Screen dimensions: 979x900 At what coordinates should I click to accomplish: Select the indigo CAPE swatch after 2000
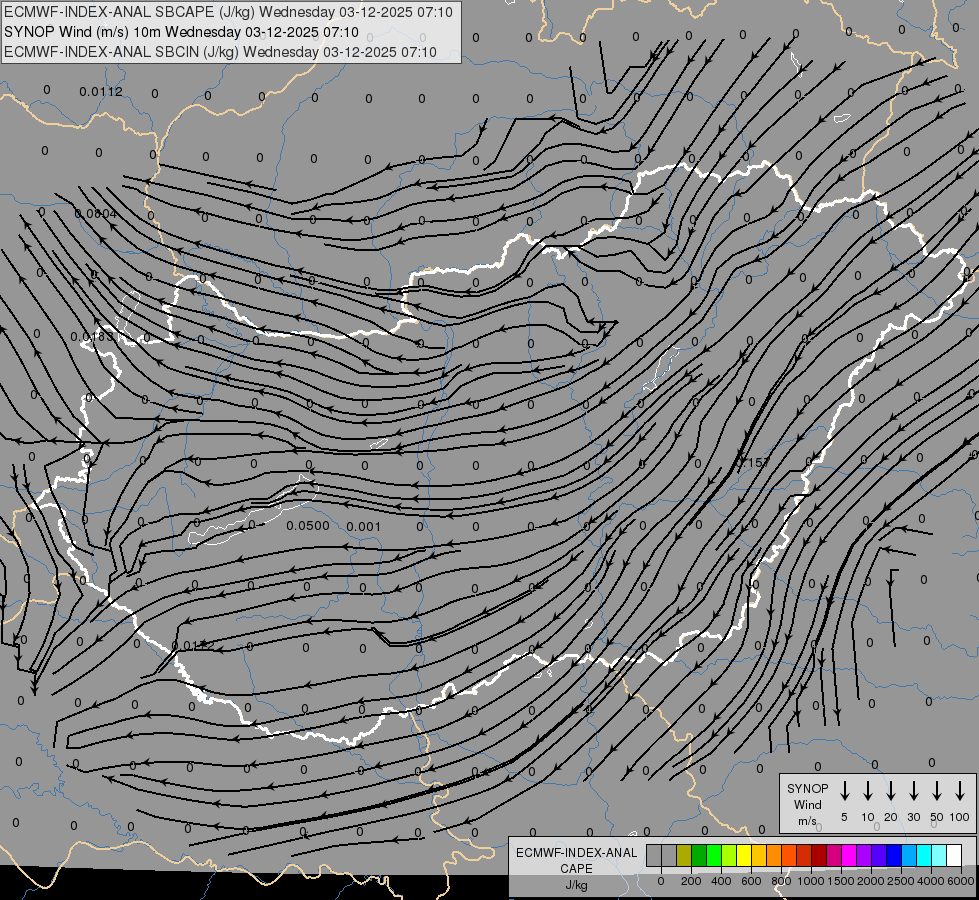click(878, 855)
